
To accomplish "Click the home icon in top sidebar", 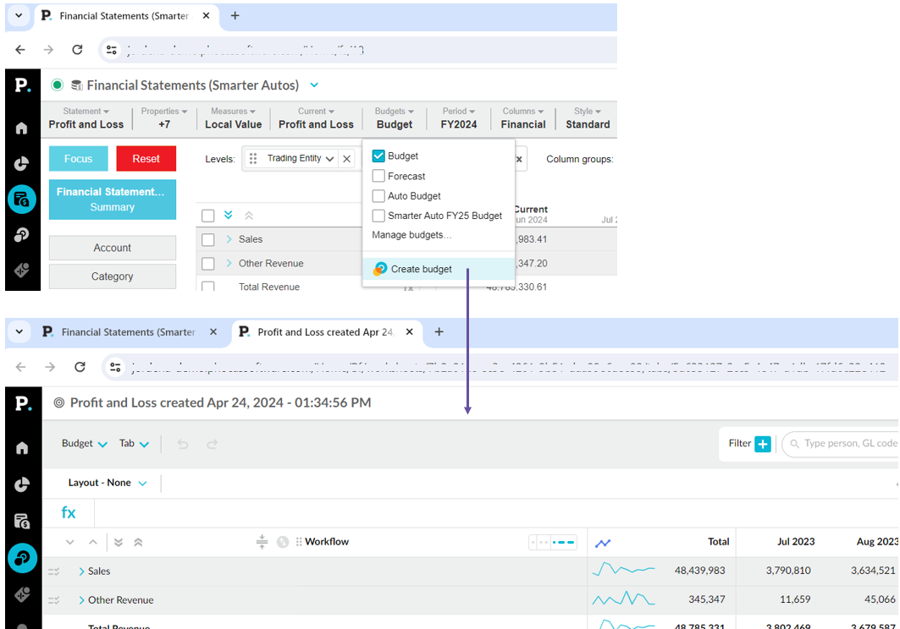I will click(22, 128).
